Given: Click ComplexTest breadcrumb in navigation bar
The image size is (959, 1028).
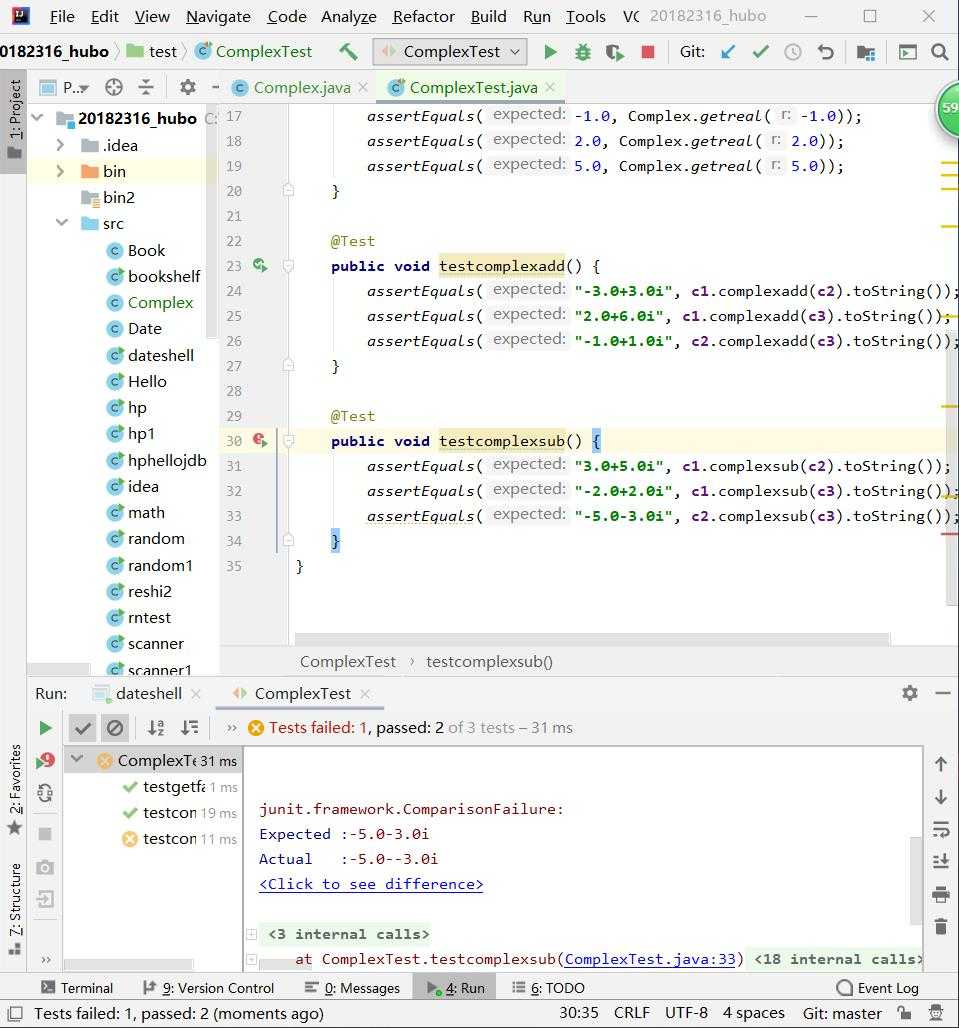Looking at the screenshot, I should 254,52.
